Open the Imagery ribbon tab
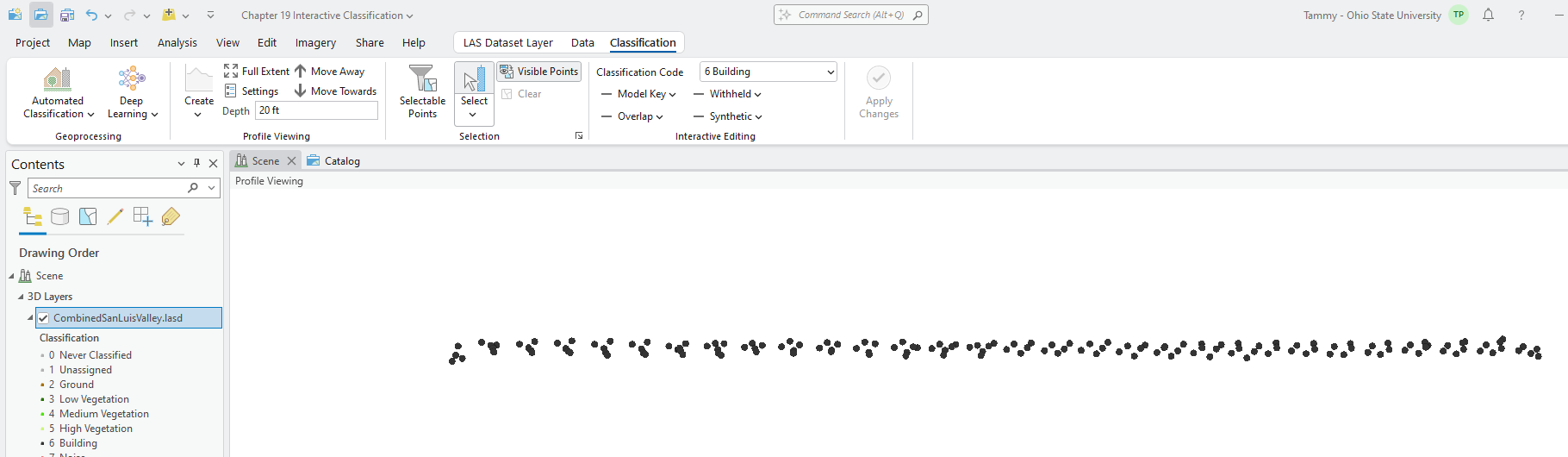Screen dimensions: 1568x457 [315, 43]
